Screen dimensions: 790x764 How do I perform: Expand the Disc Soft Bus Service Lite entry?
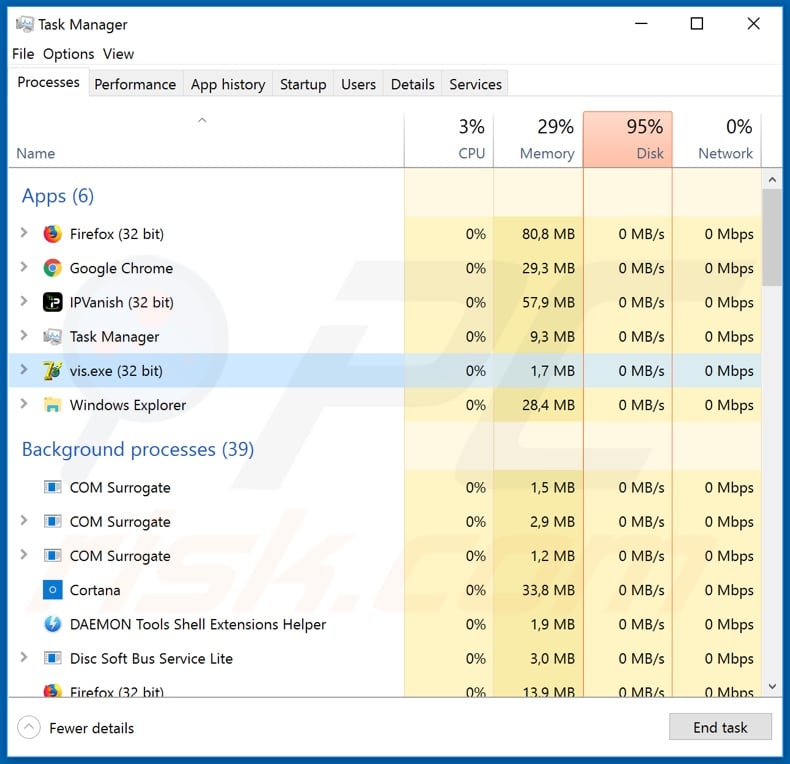click(23, 657)
